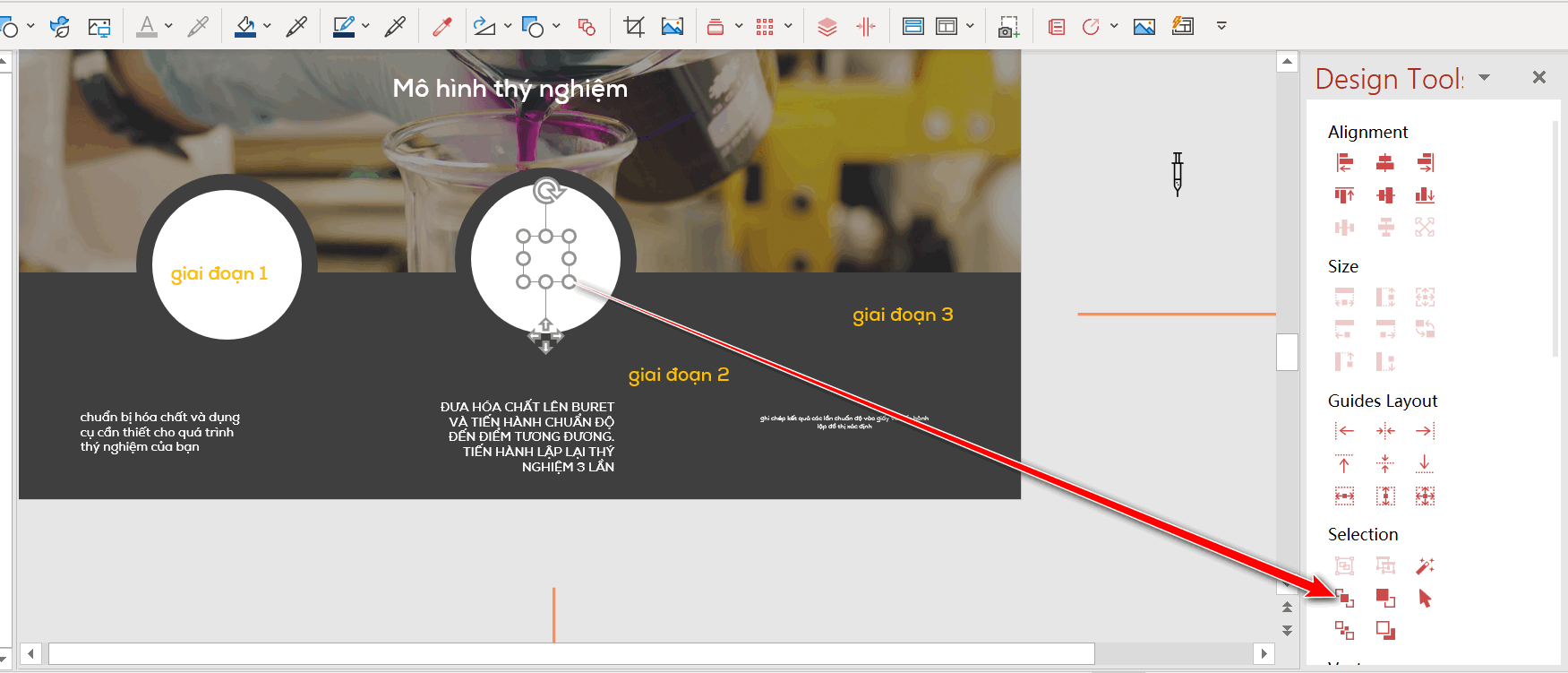Set vertical middle guide in Guides Layout

[1385, 463]
